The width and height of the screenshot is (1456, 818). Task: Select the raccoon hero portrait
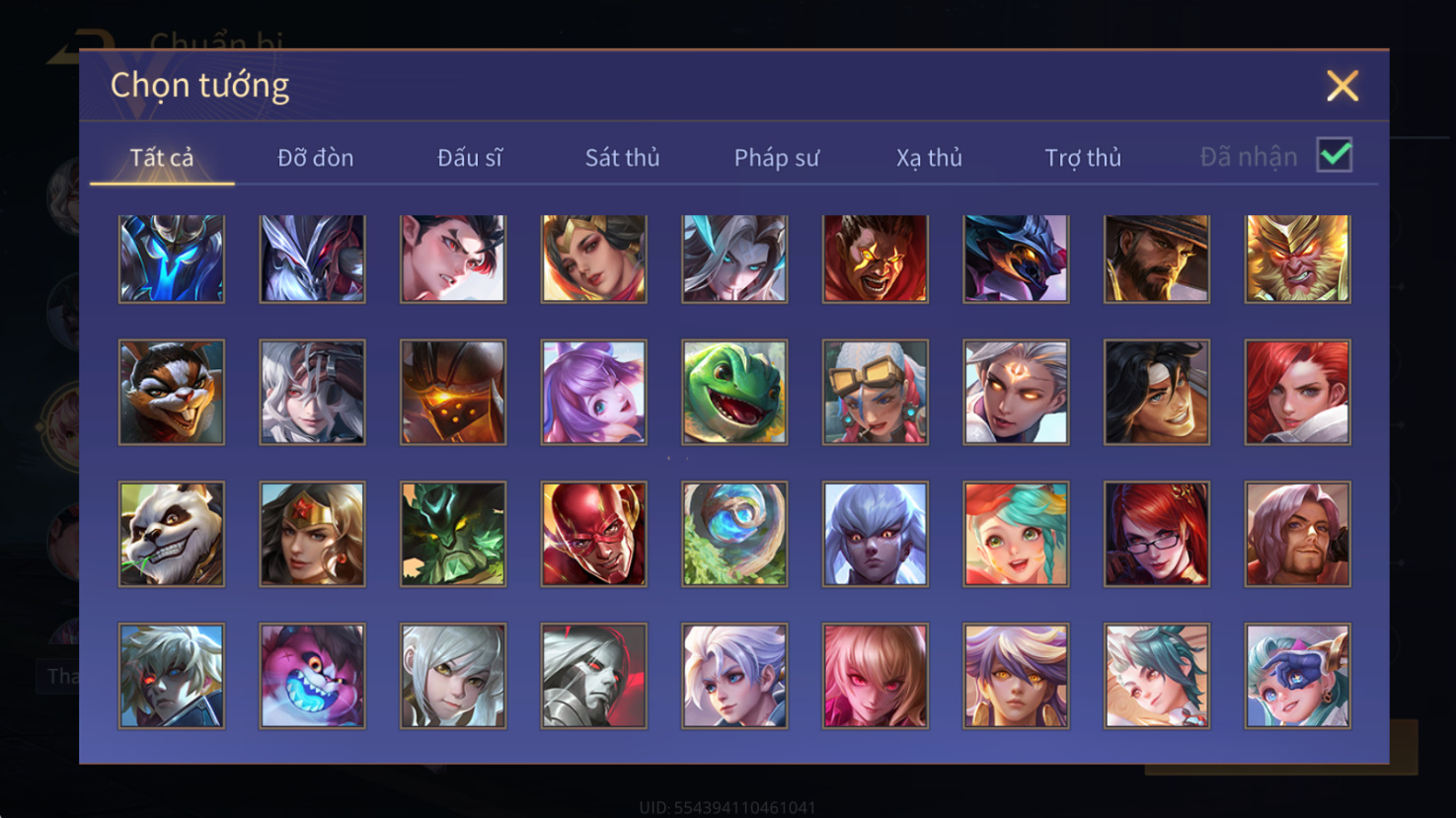click(172, 393)
